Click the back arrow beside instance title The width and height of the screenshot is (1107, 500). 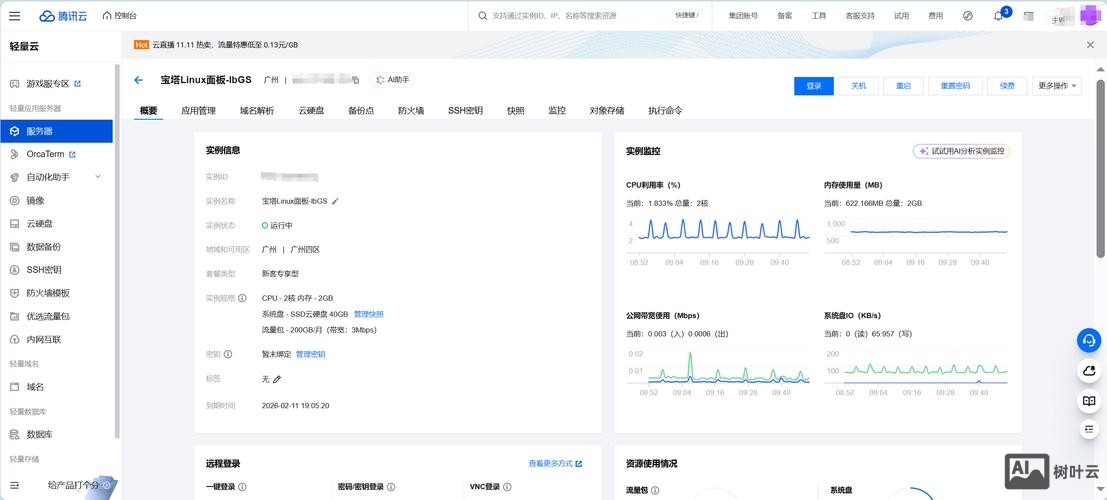pyautogui.click(x=138, y=80)
